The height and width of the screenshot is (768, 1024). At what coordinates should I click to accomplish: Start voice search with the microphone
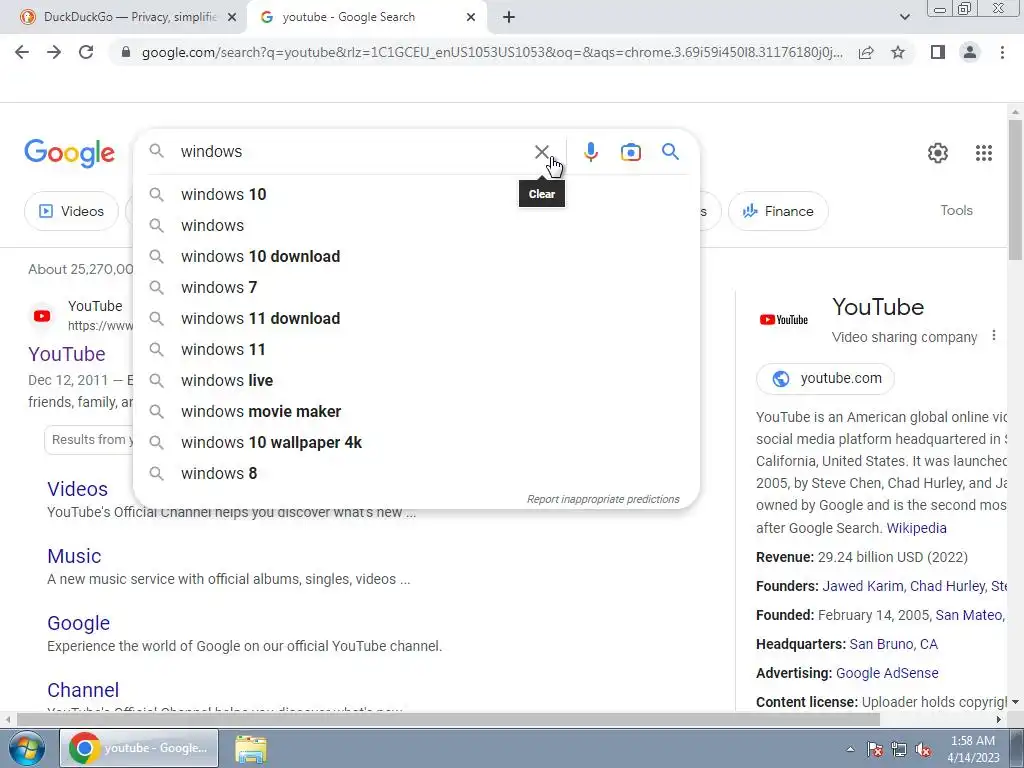click(590, 152)
